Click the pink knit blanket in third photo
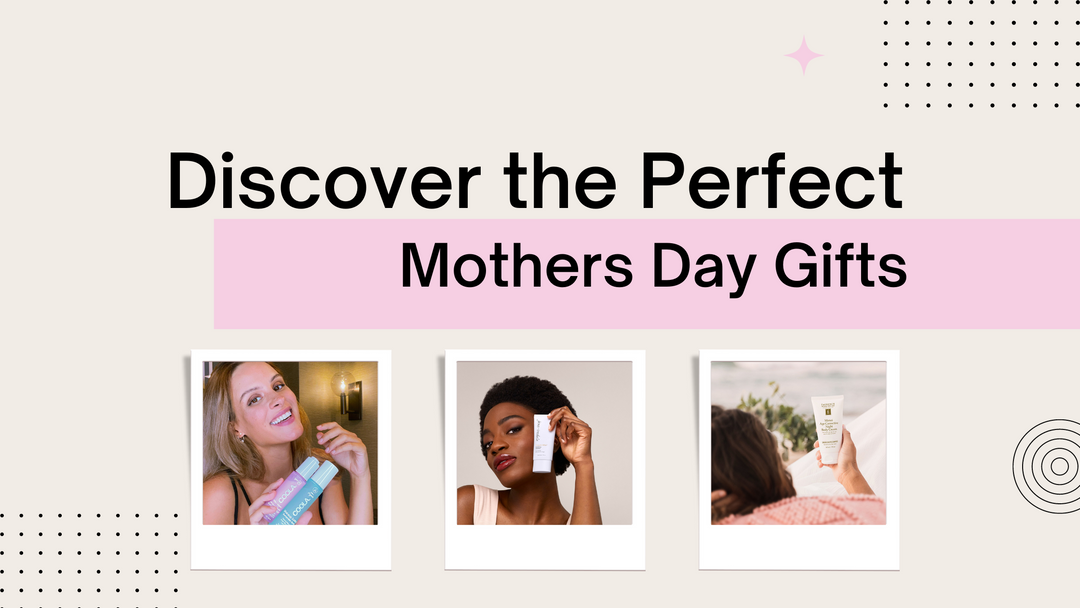The width and height of the screenshot is (1080, 608). coord(800,509)
